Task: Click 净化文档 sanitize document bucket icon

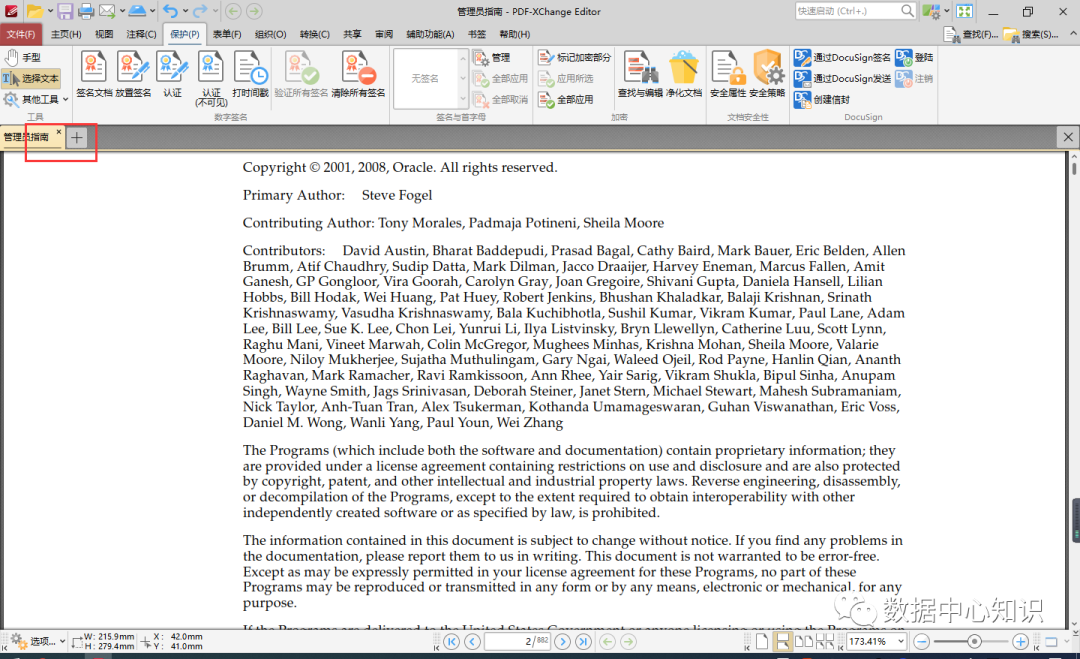Action: 684,74
